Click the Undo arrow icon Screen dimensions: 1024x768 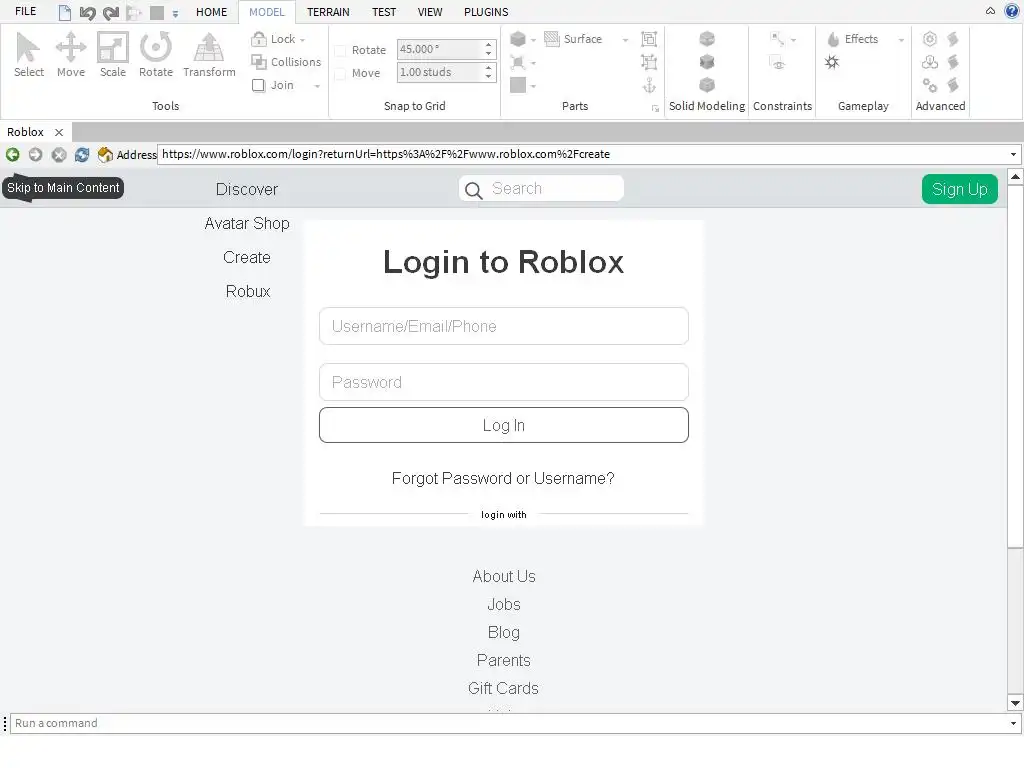coord(87,12)
